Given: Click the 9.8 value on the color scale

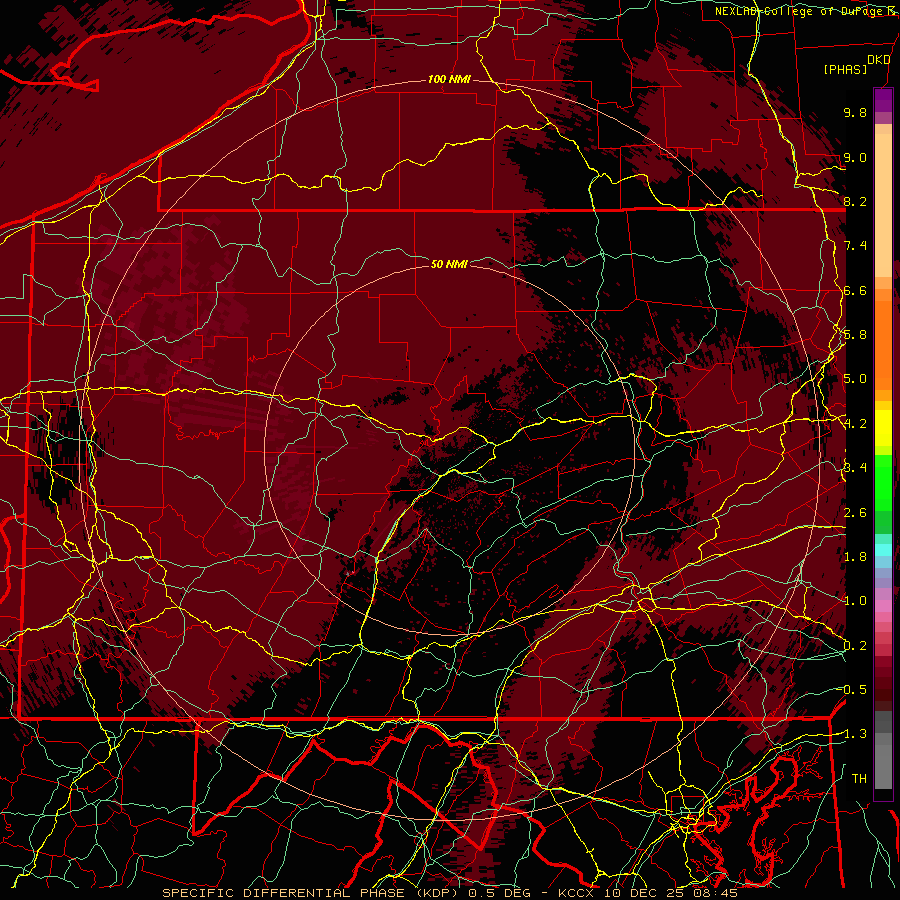Looking at the screenshot, I should [x=855, y=112].
